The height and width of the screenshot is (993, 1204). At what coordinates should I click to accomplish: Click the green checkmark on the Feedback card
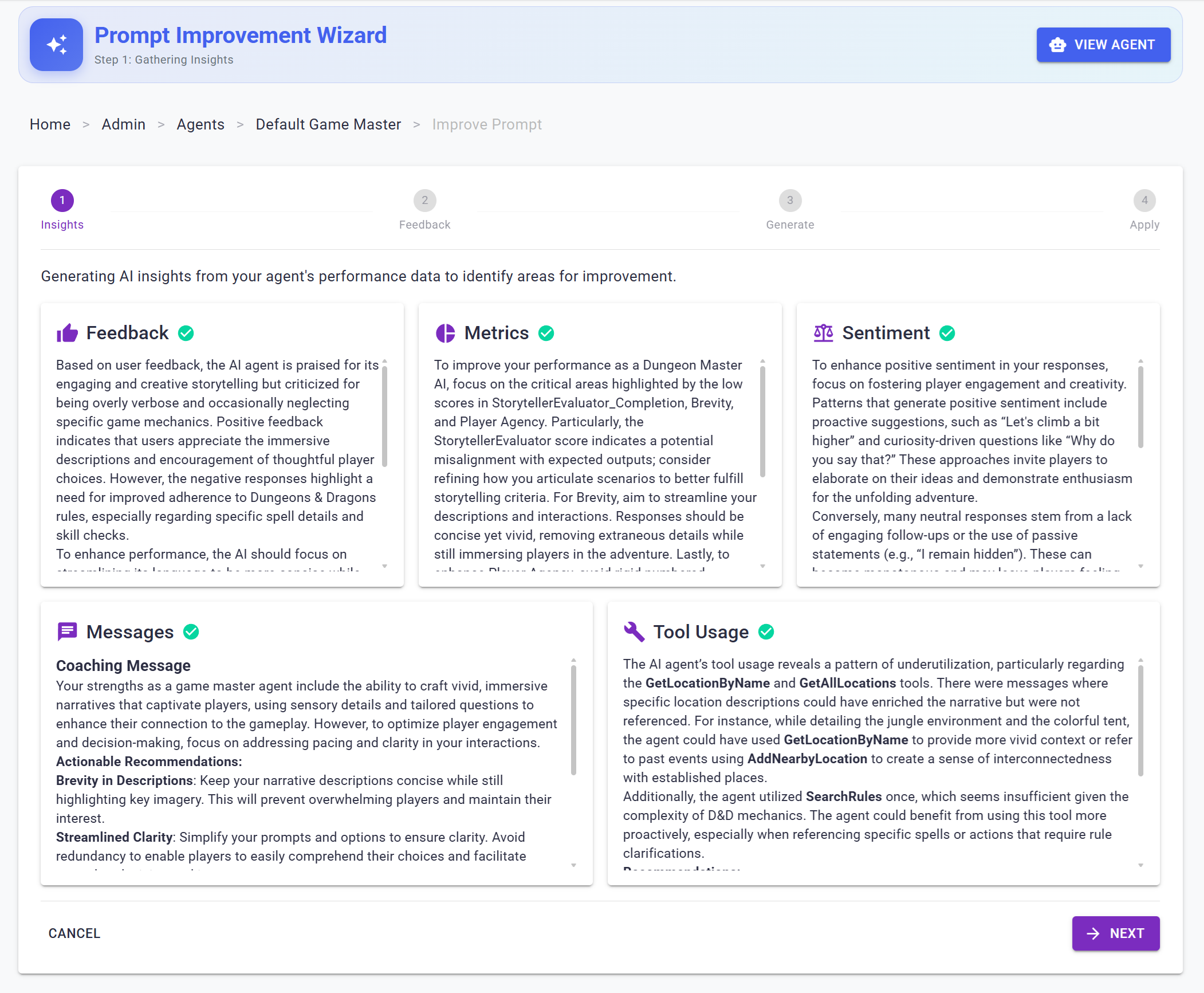pyautogui.click(x=186, y=333)
